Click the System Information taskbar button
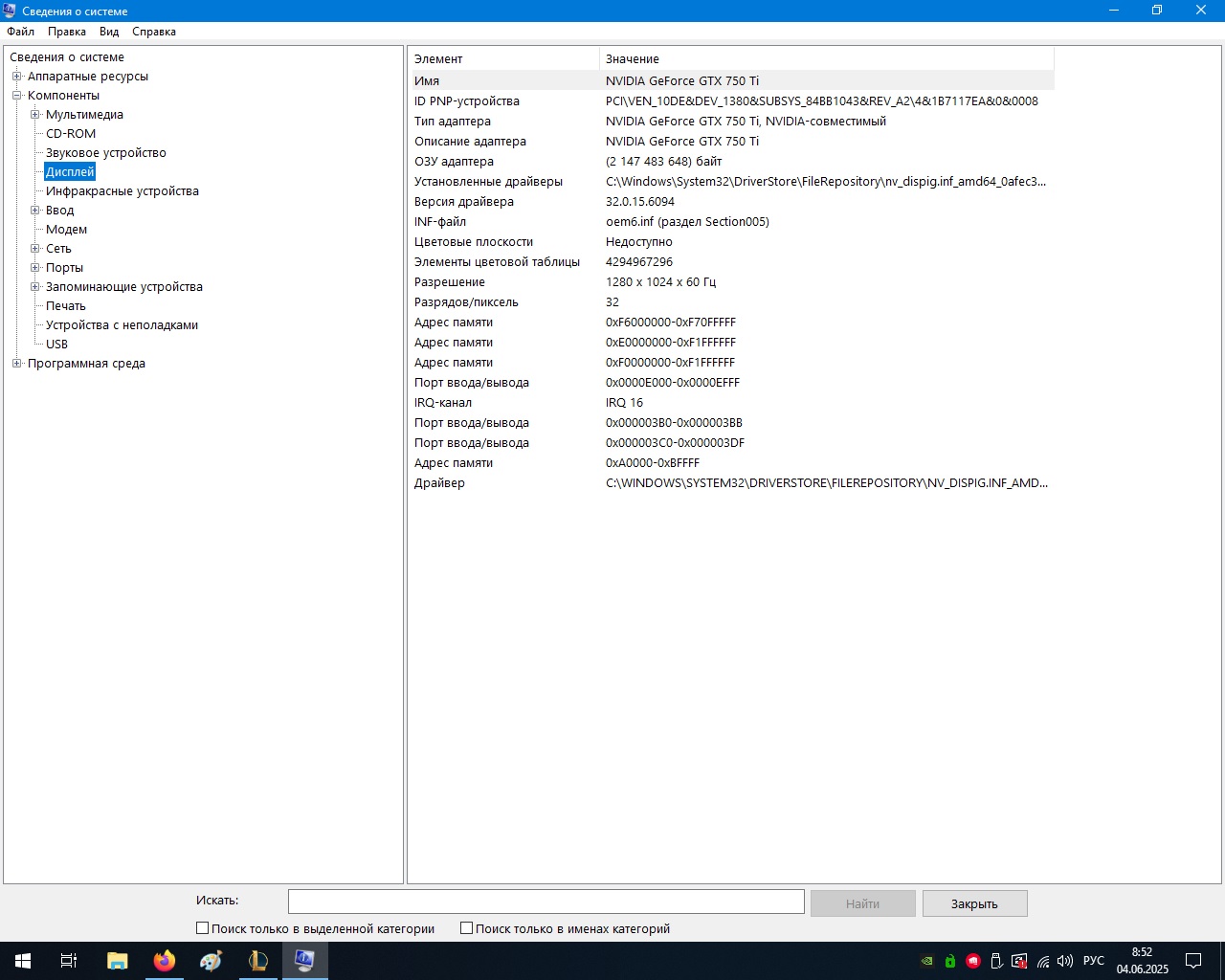1225x980 pixels. 305,961
